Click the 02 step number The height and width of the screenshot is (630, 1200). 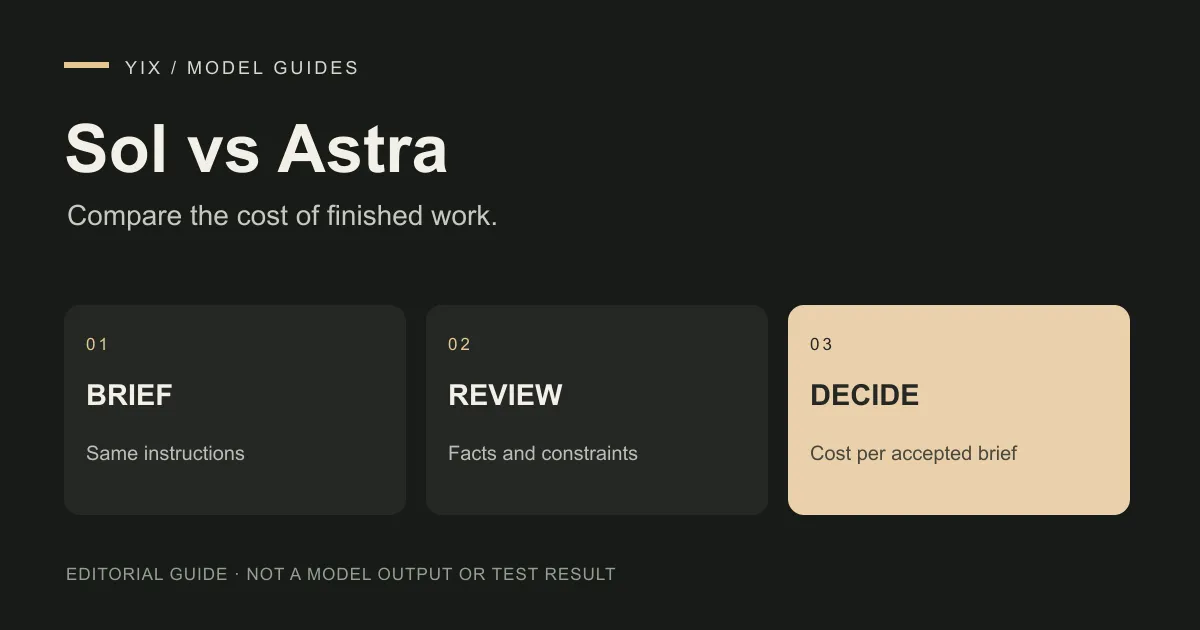click(459, 344)
